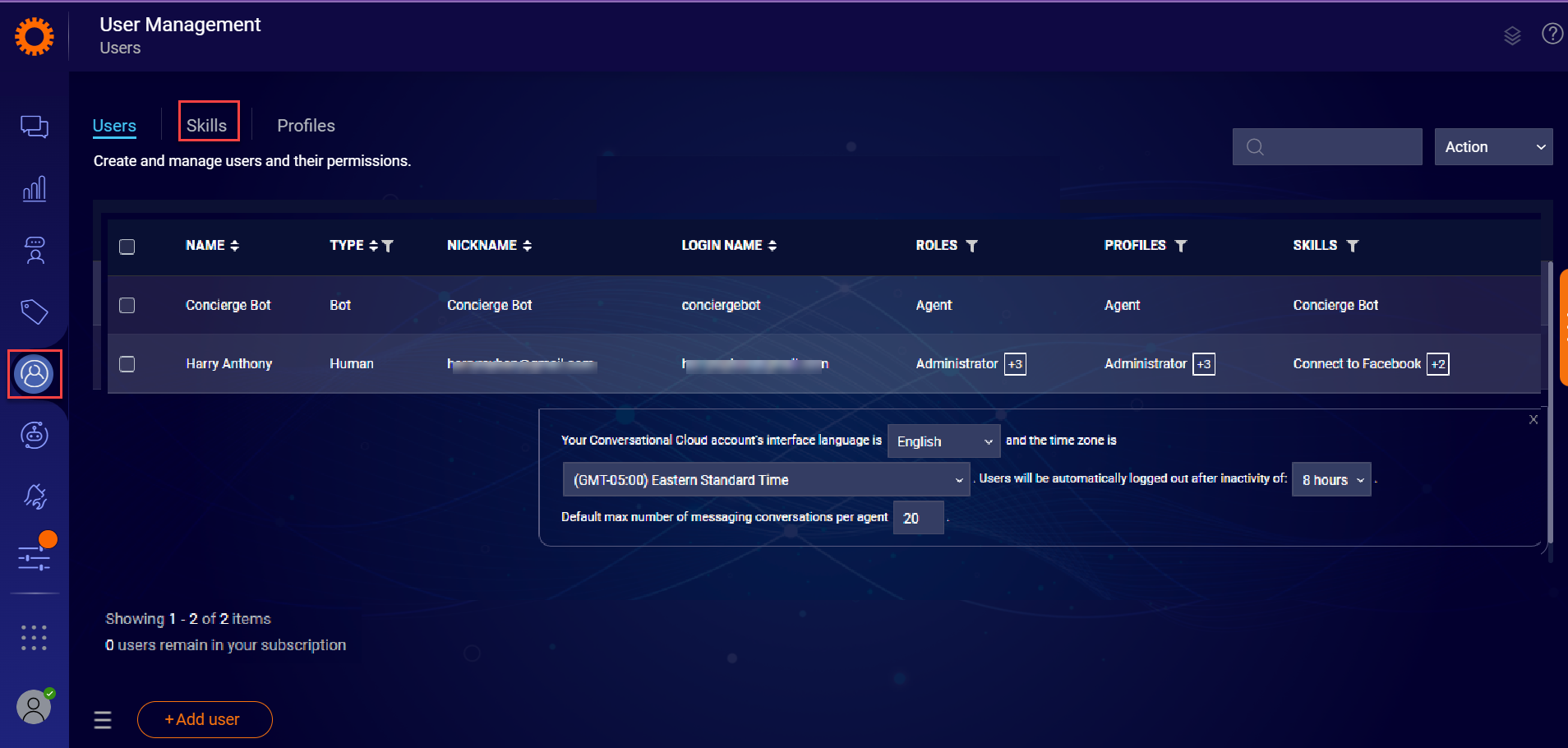
Task: Open the conversations chat icon in sidebar
Action: (34, 127)
